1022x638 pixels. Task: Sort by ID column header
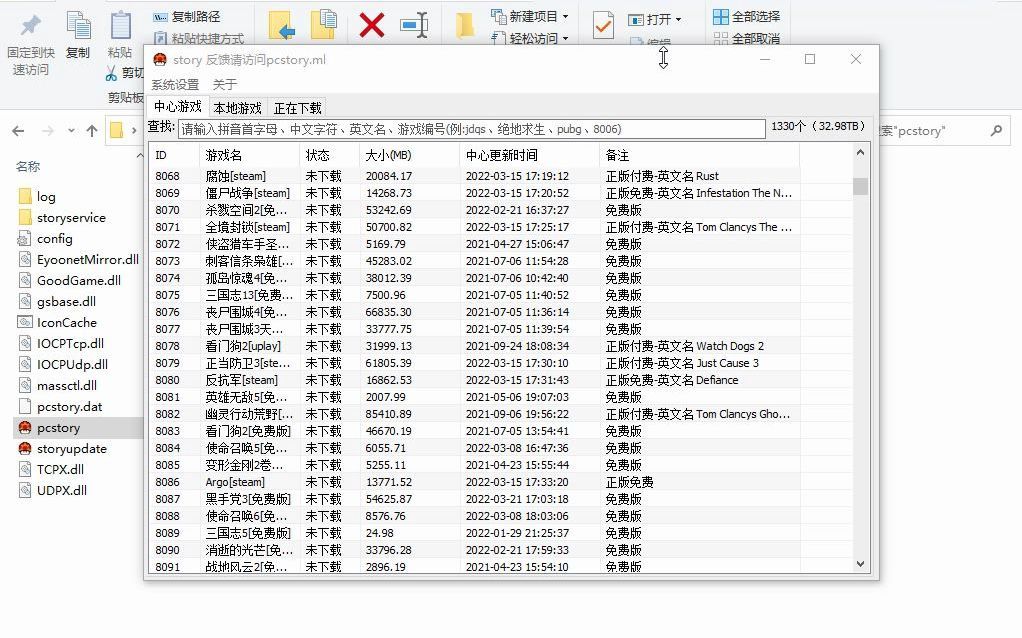pos(173,155)
